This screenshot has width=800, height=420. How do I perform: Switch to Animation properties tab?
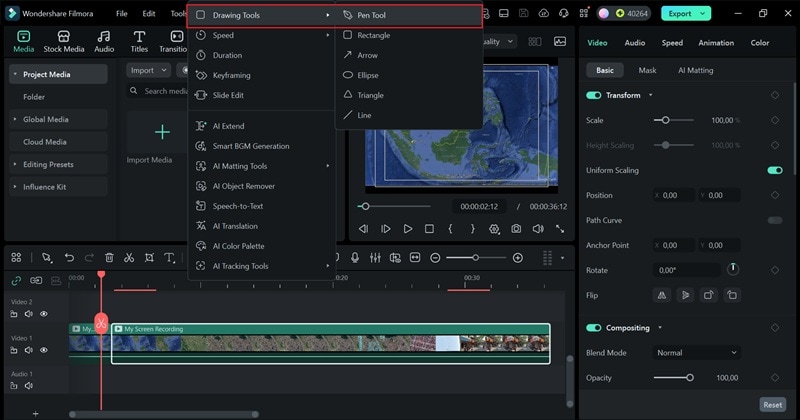coord(716,43)
